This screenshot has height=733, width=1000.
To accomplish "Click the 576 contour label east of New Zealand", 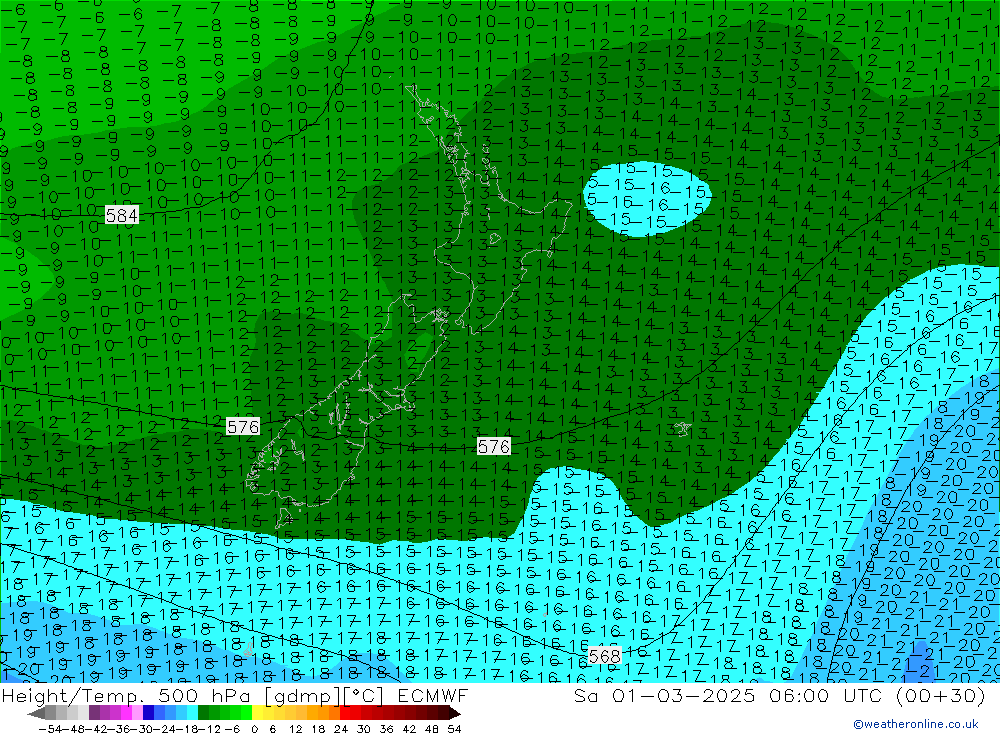I will click(494, 447).
